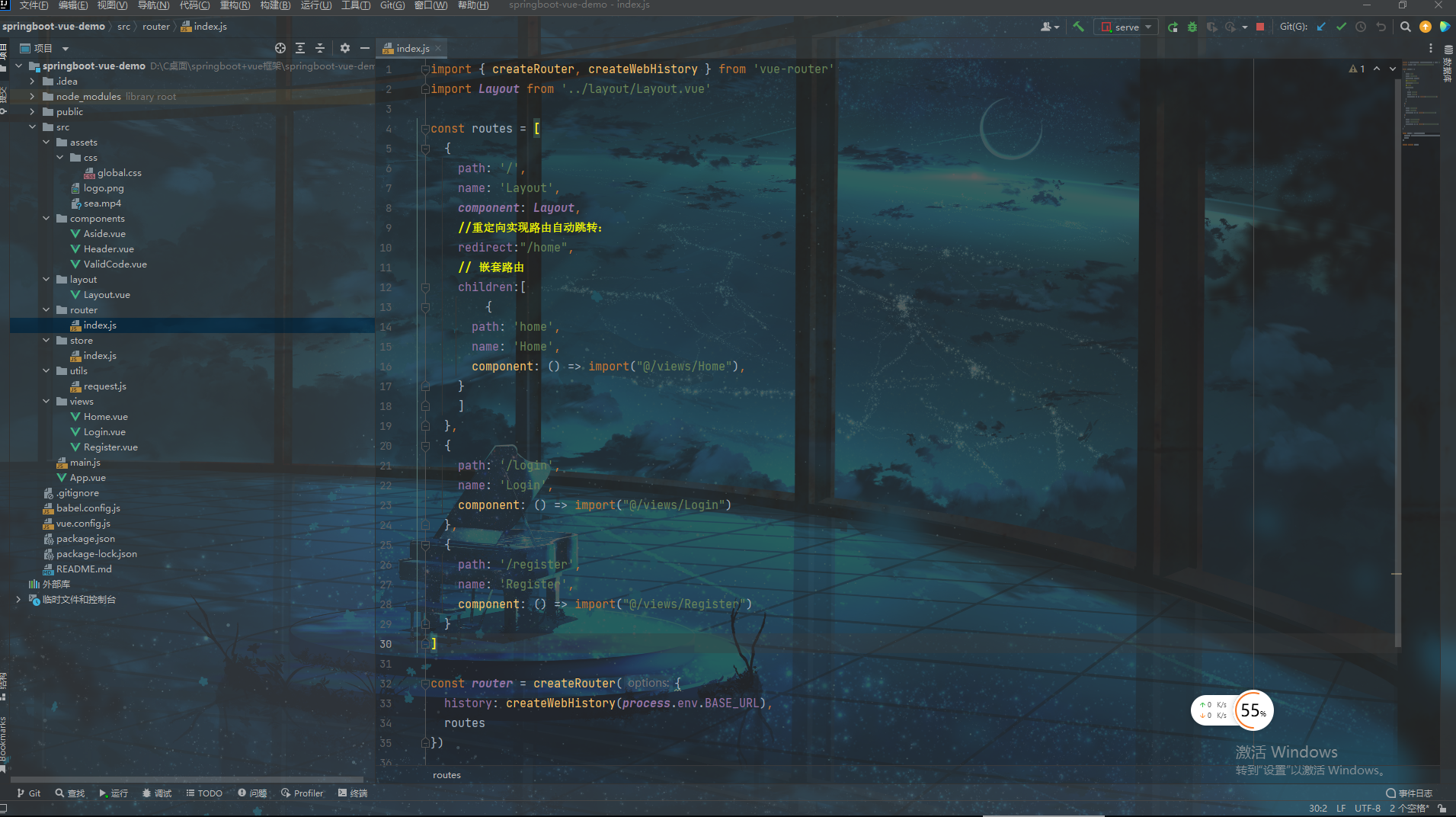Click the green Git Commit checkmark
1456x817 pixels.
click(1341, 27)
